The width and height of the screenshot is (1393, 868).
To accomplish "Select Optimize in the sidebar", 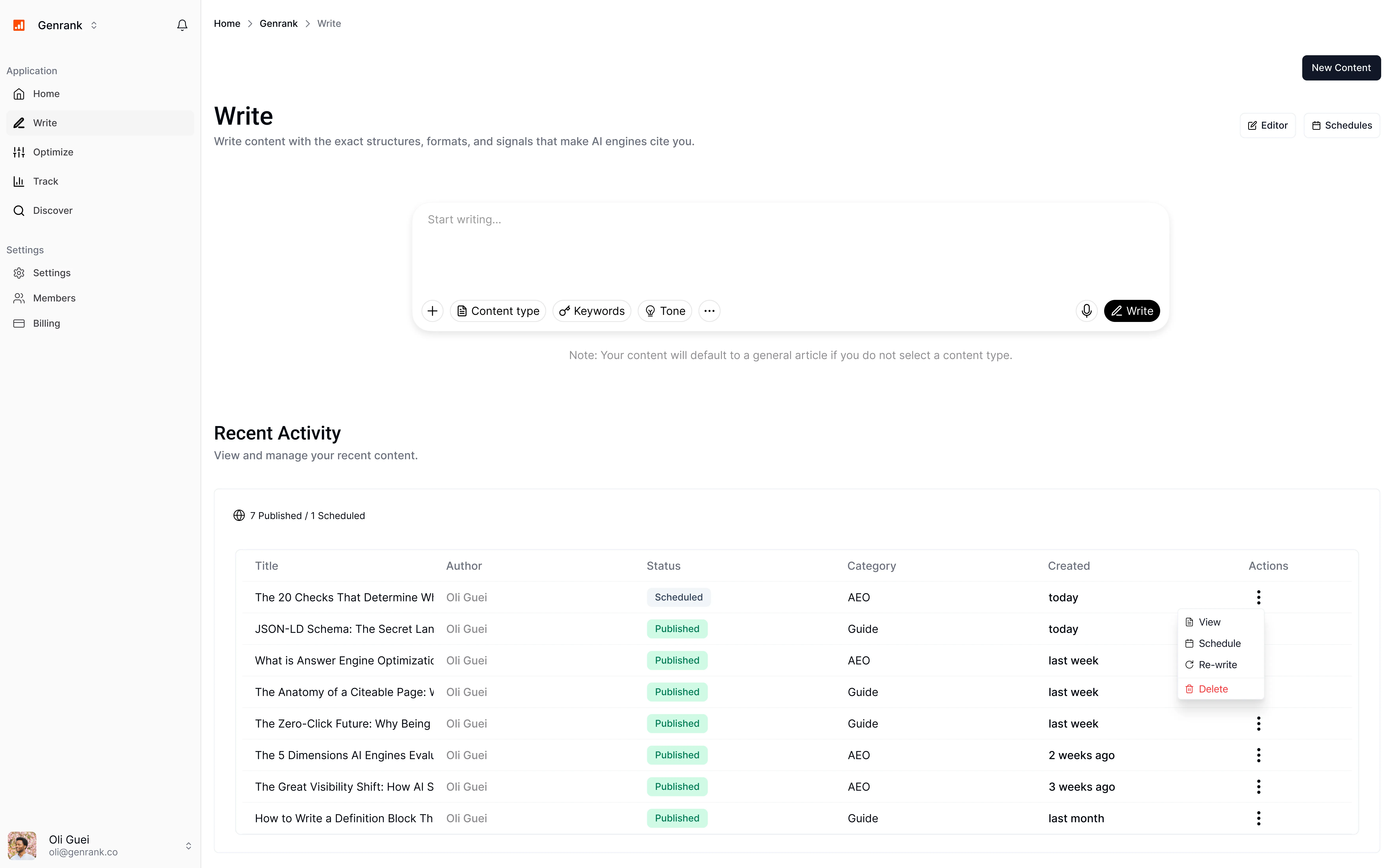I will 53,152.
